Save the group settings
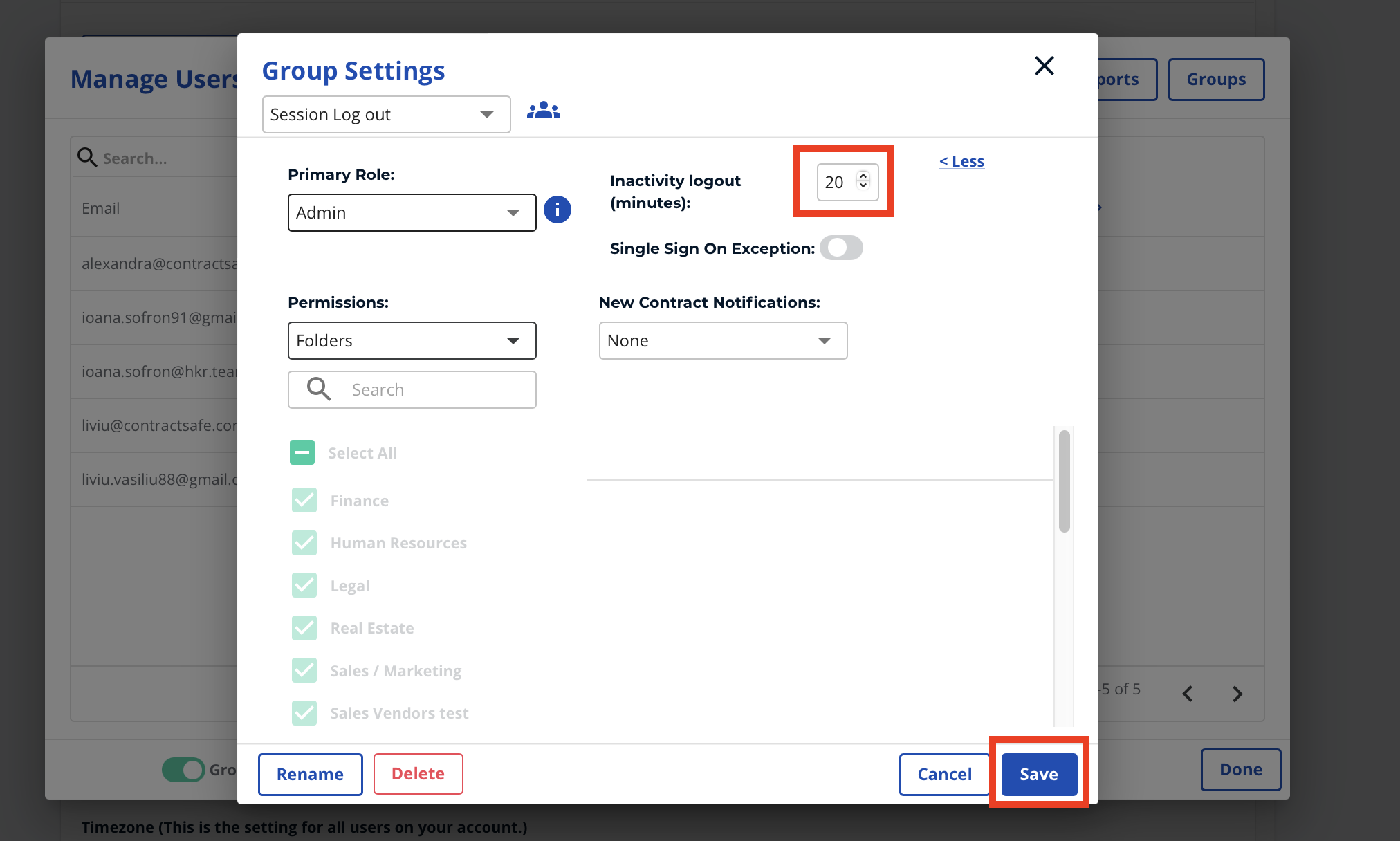 [1038, 774]
